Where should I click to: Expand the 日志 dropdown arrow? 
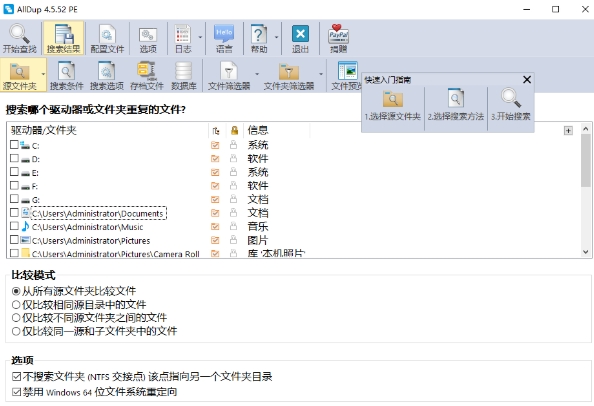tap(200, 37)
